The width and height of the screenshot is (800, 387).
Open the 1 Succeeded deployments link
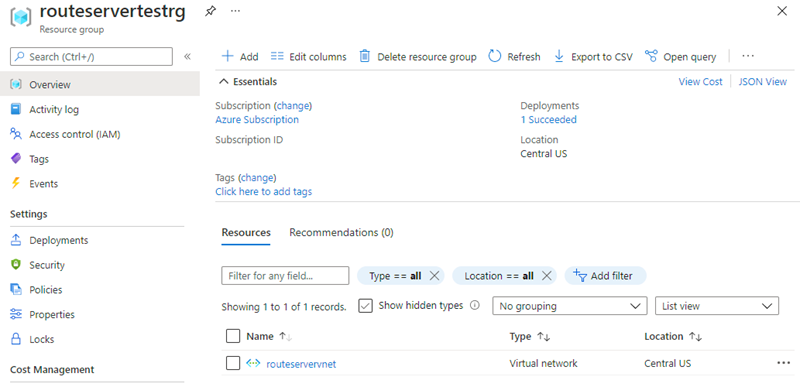tap(548, 120)
